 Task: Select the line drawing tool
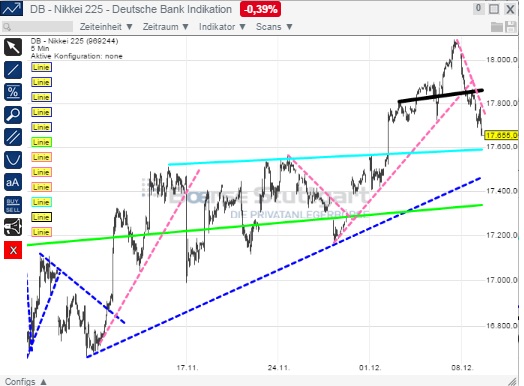[13, 70]
